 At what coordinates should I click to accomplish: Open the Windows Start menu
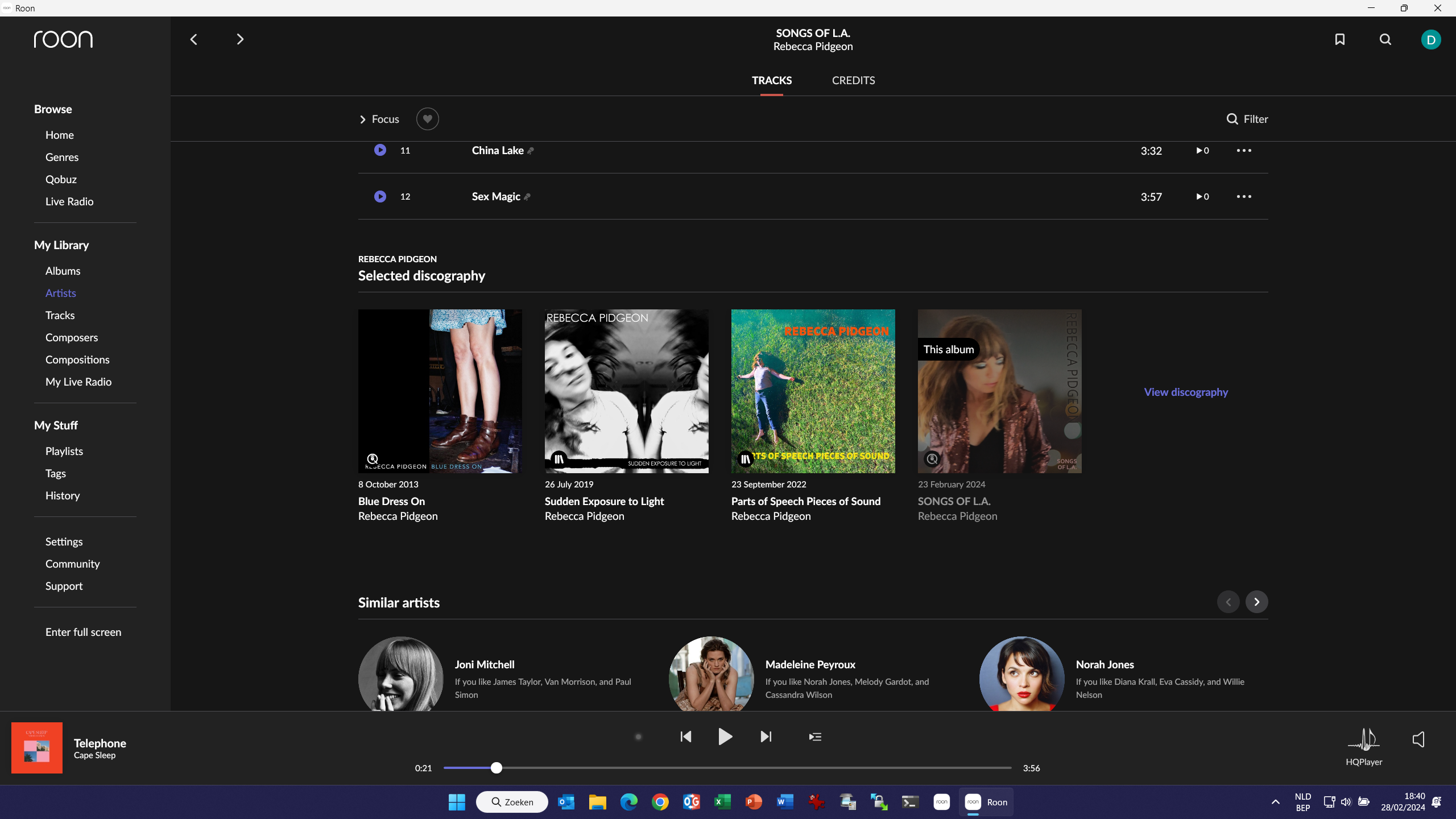pyautogui.click(x=457, y=802)
